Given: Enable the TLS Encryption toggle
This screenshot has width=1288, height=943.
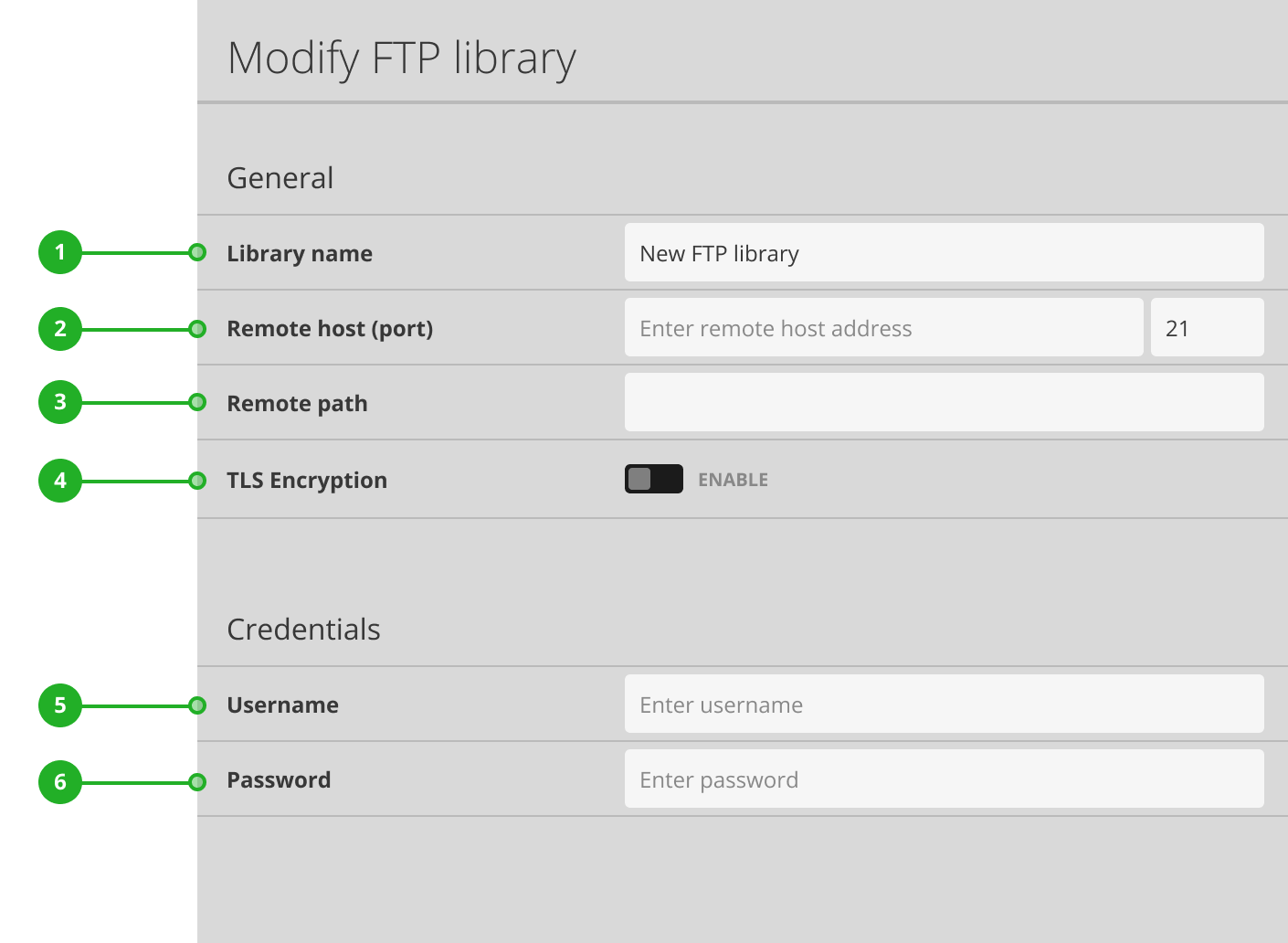Looking at the screenshot, I should [x=653, y=478].
